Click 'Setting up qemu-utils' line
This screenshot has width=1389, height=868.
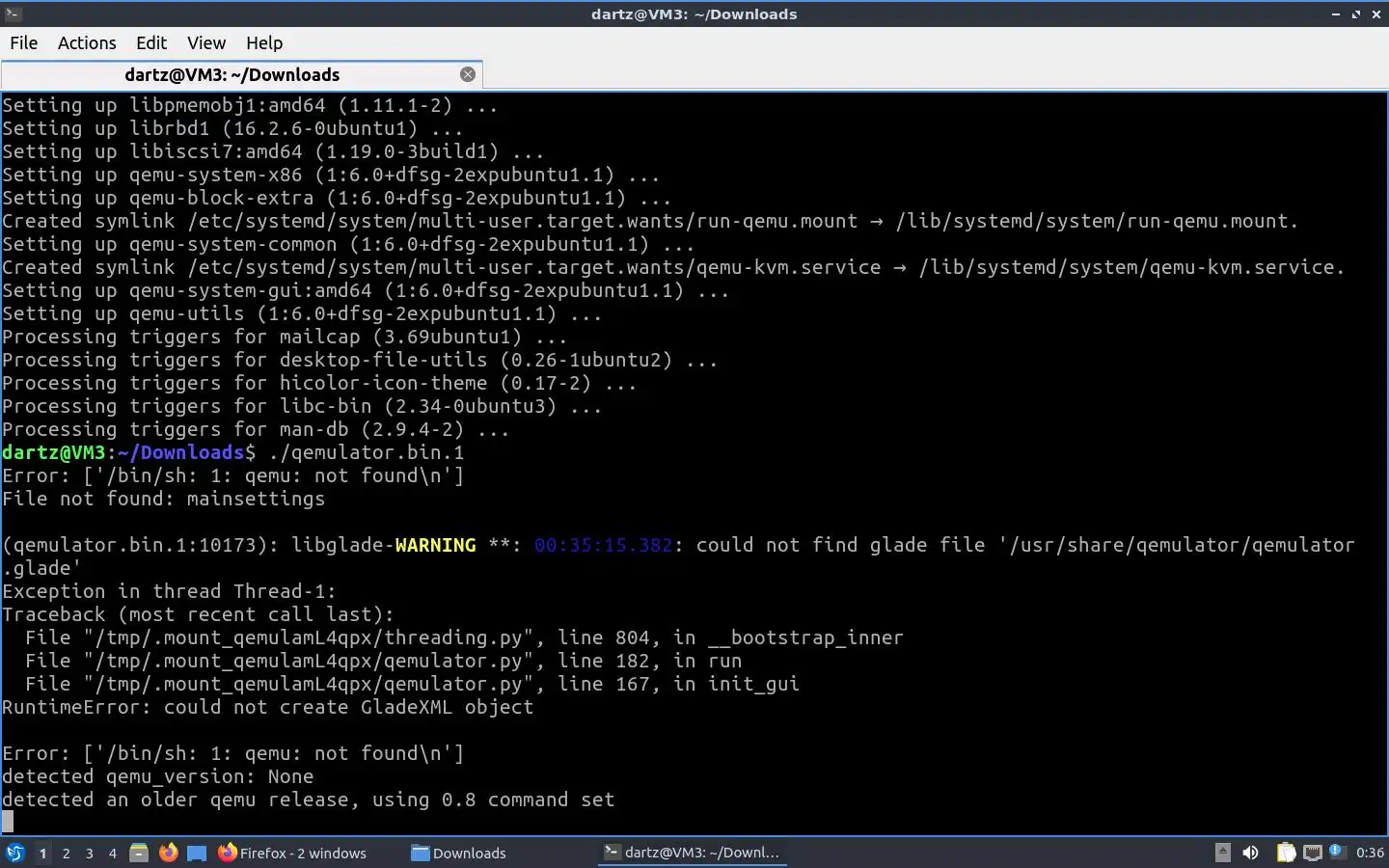(x=302, y=313)
